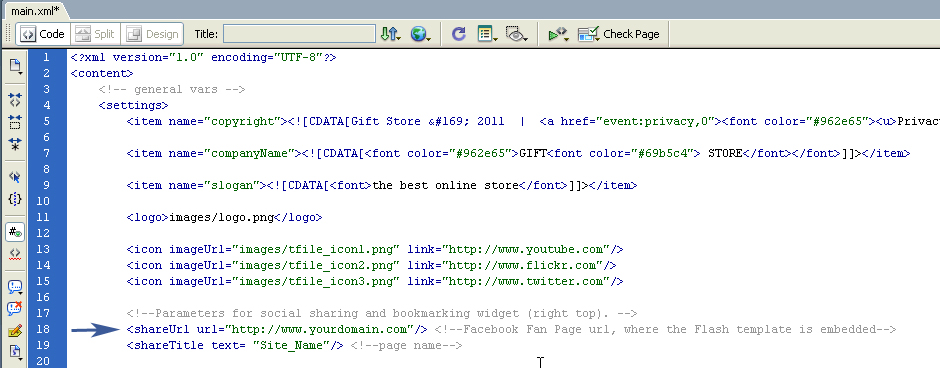Click the Collapse Selection icon

(x=16, y=122)
